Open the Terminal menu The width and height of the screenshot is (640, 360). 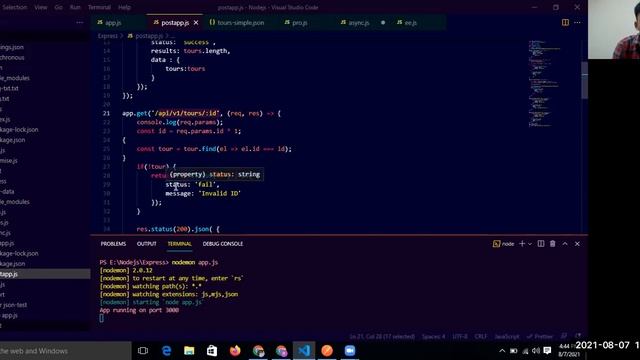tap(99, 7)
